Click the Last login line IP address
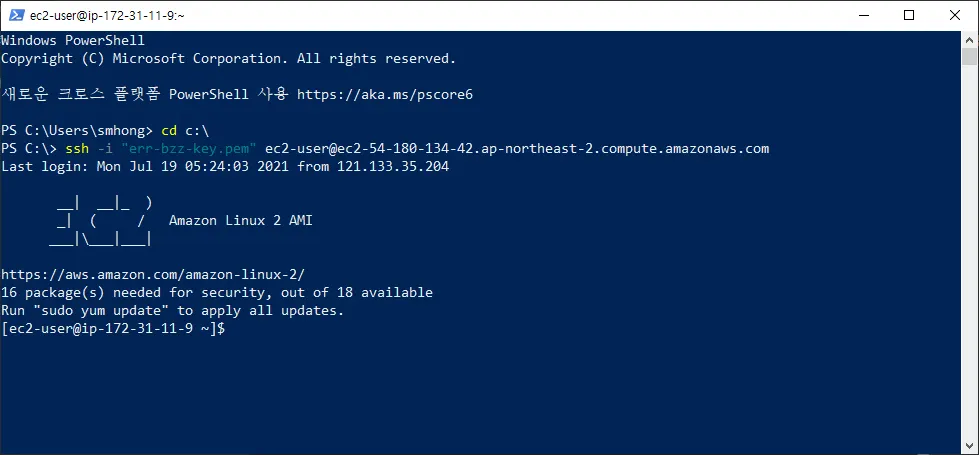The height and width of the screenshot is (455, 979). click(x=393, y=167)
